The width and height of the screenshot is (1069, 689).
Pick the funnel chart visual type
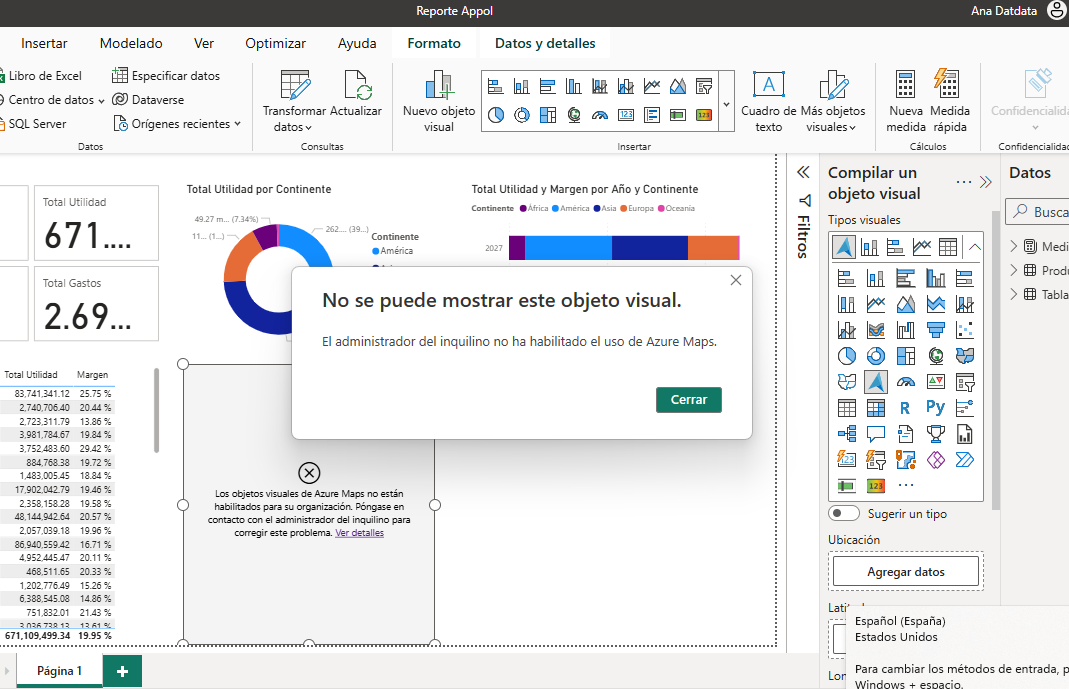coord(935,330)
